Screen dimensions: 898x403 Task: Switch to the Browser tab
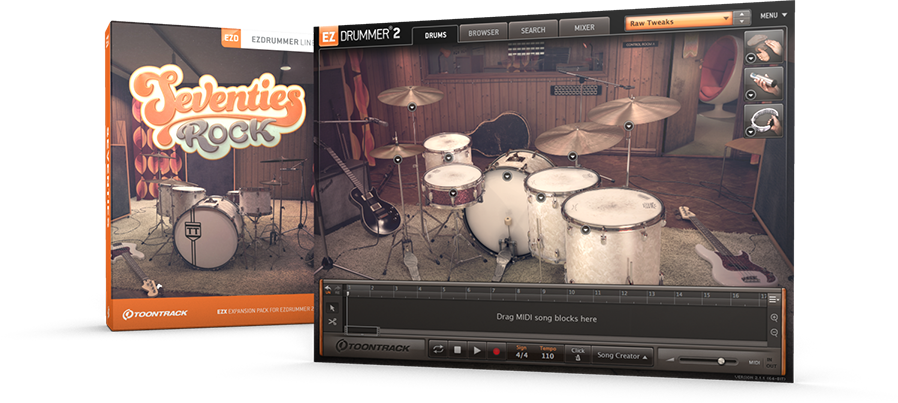pyautogui.click(x=483, y=32)
